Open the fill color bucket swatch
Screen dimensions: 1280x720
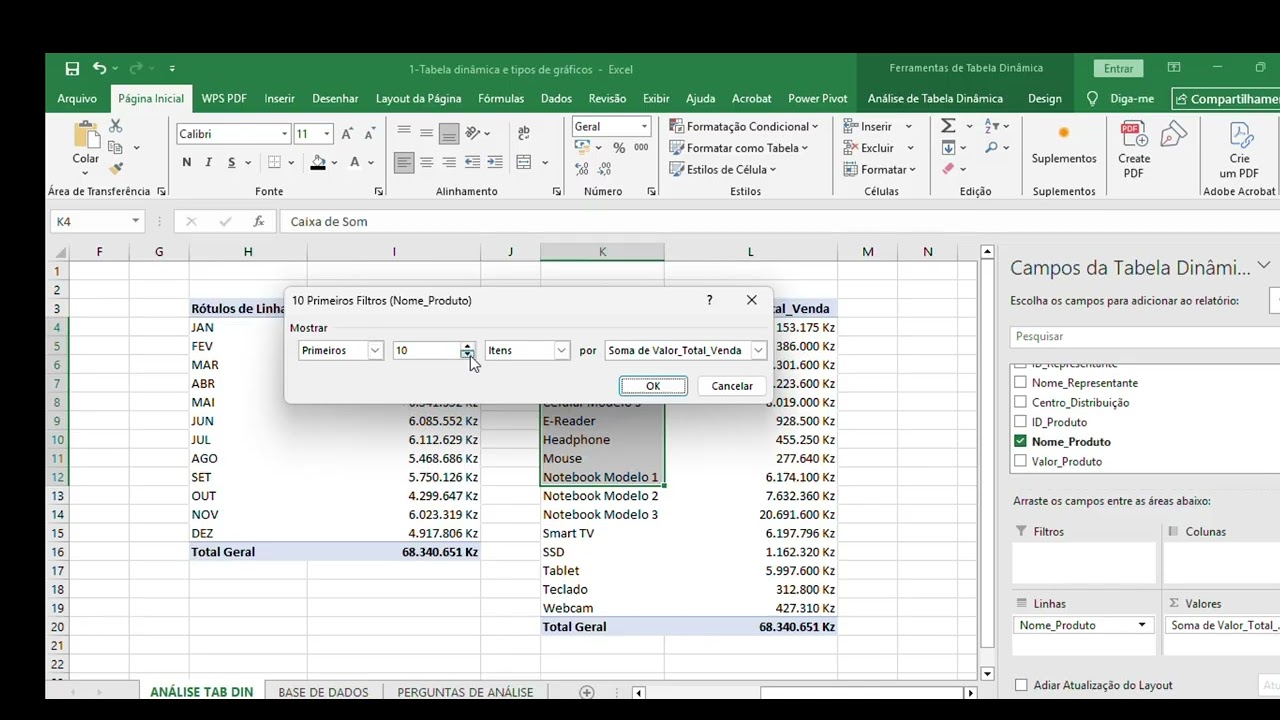click(x=318, y=163)
